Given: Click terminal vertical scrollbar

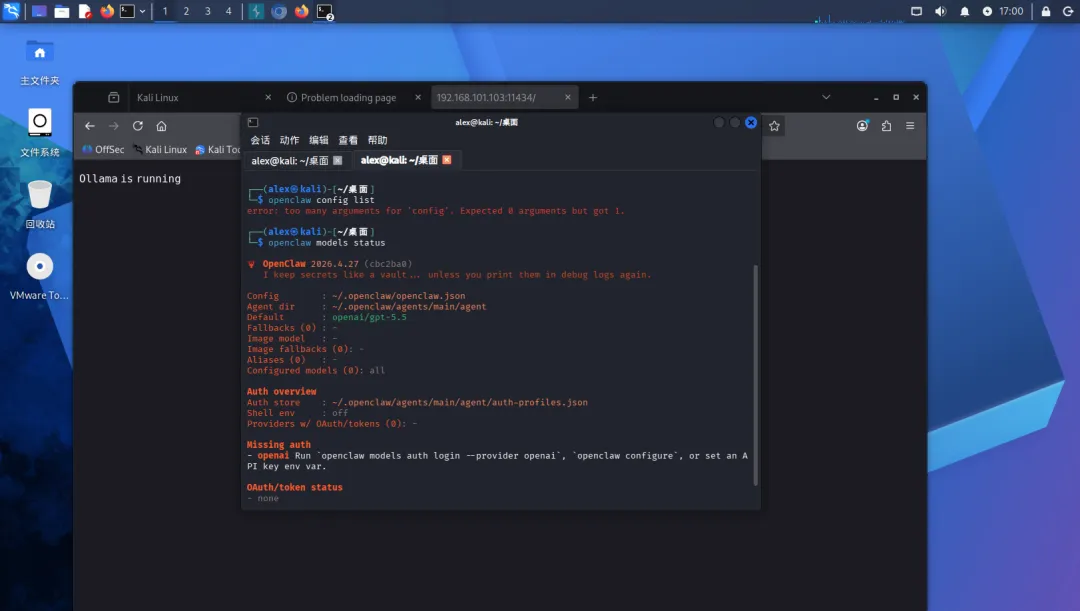Looking at the screenshot, I should click(x=756, y=375).
